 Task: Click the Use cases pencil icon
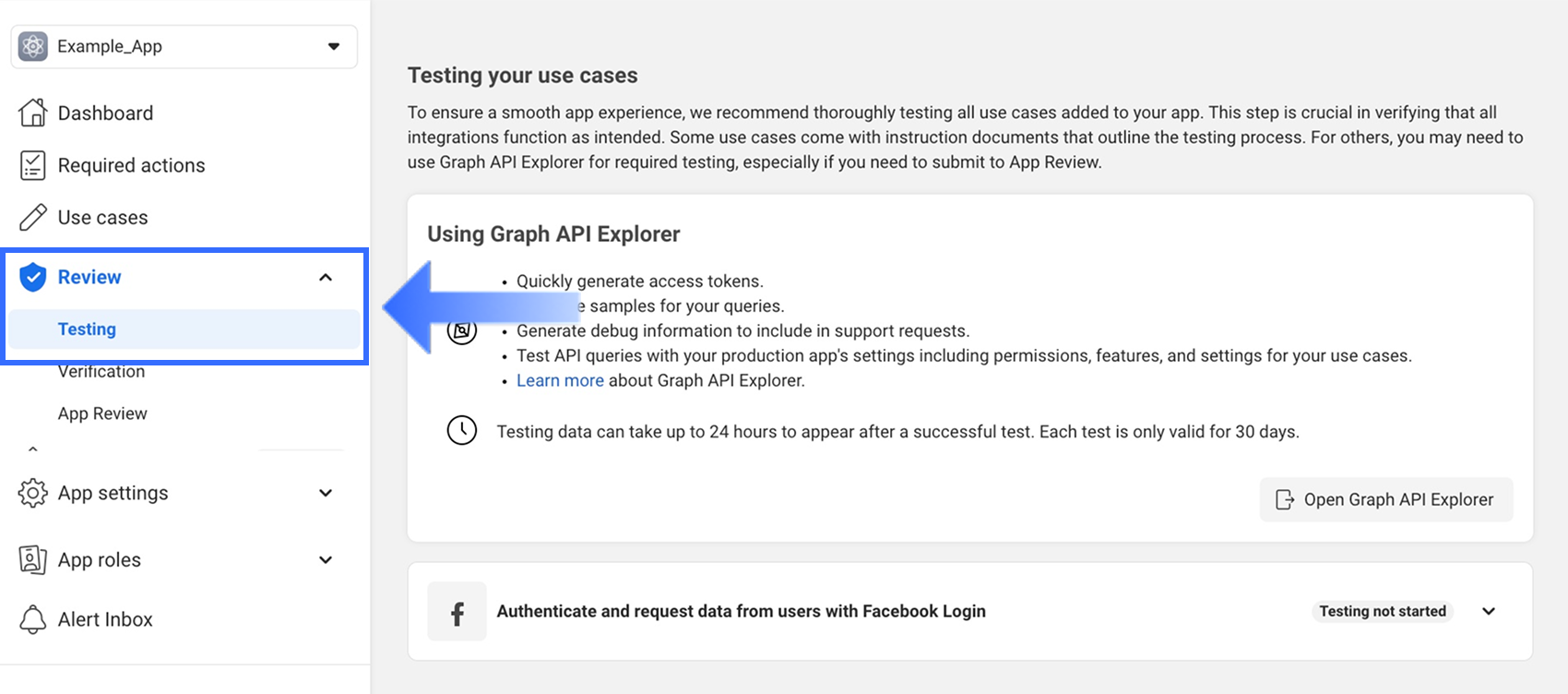tap(33, 217)
